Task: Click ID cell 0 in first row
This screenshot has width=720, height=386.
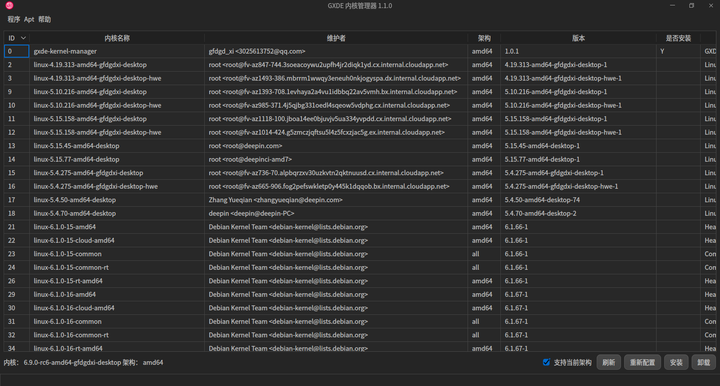Action: pyautogui.click(x=17, y=51)
